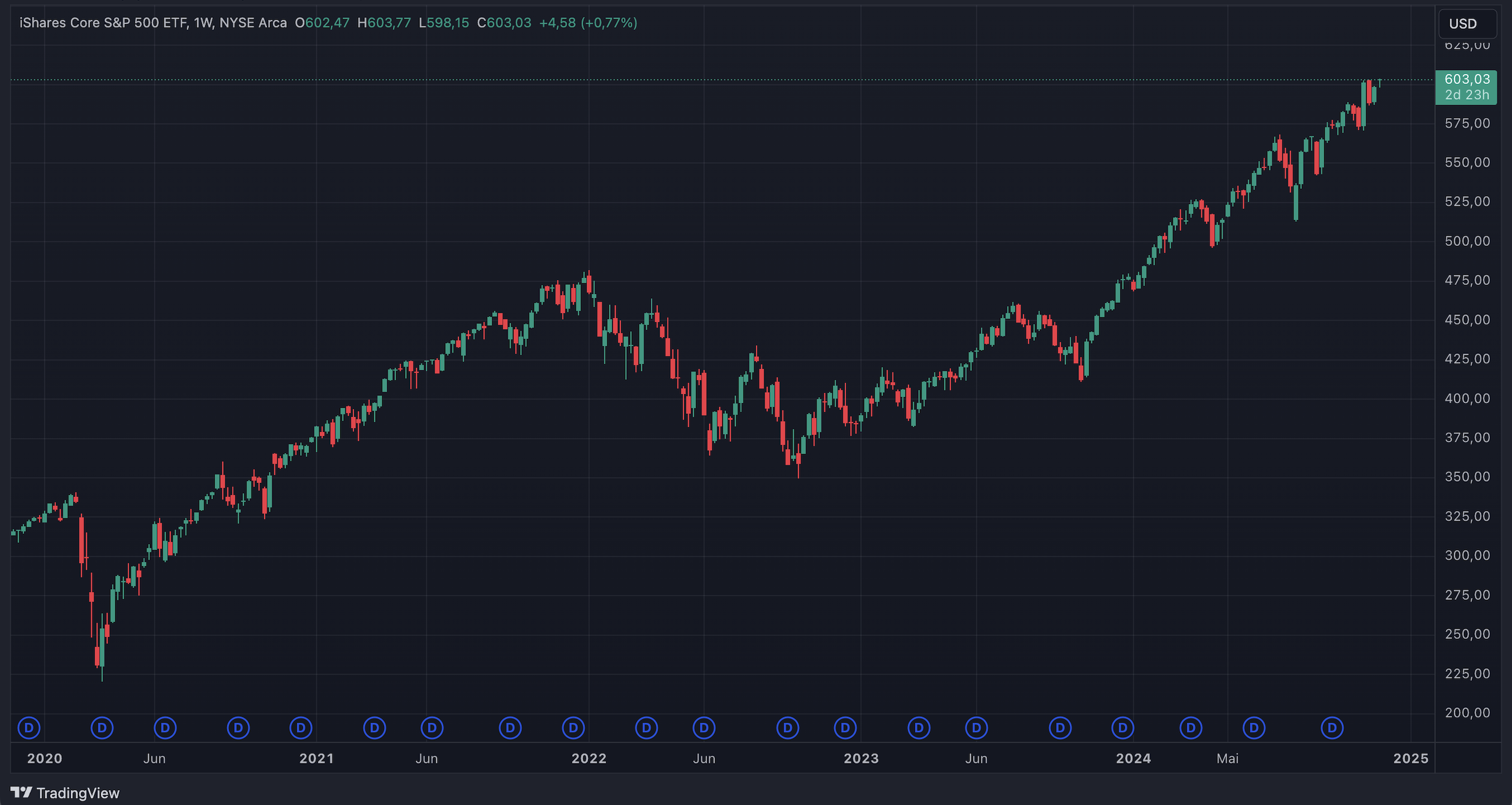This screenshot has width=1512, height=805.
Task: Click the 500,00 price axis label
Action: 1467,241
